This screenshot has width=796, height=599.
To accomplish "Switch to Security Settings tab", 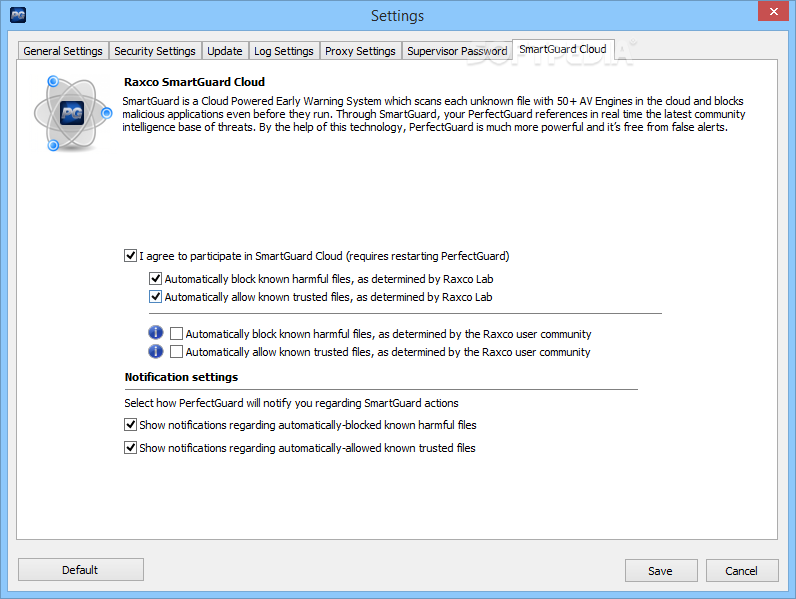I will pos(155,51).
